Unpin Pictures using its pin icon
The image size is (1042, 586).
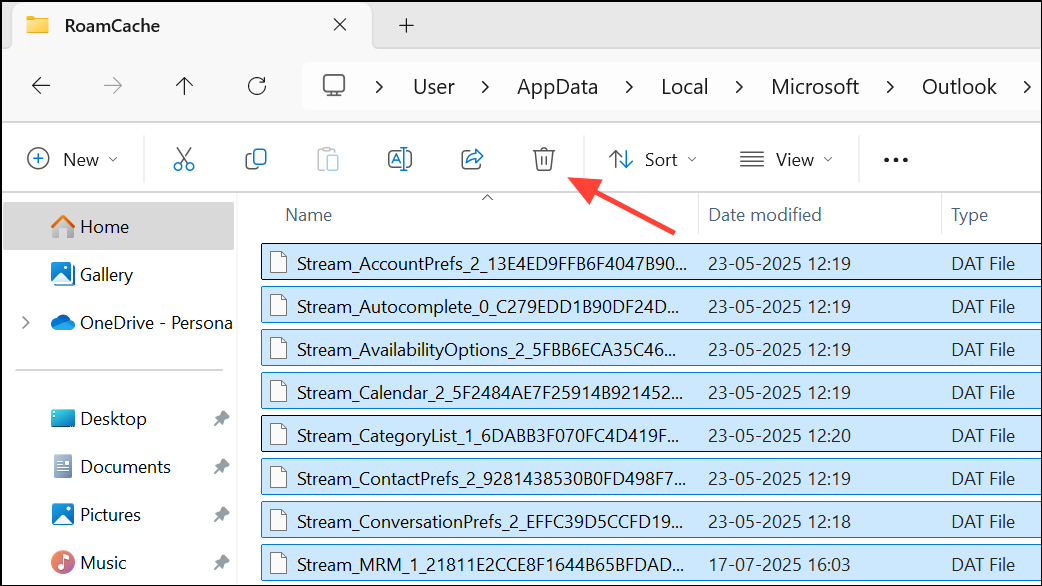(221, 514)
